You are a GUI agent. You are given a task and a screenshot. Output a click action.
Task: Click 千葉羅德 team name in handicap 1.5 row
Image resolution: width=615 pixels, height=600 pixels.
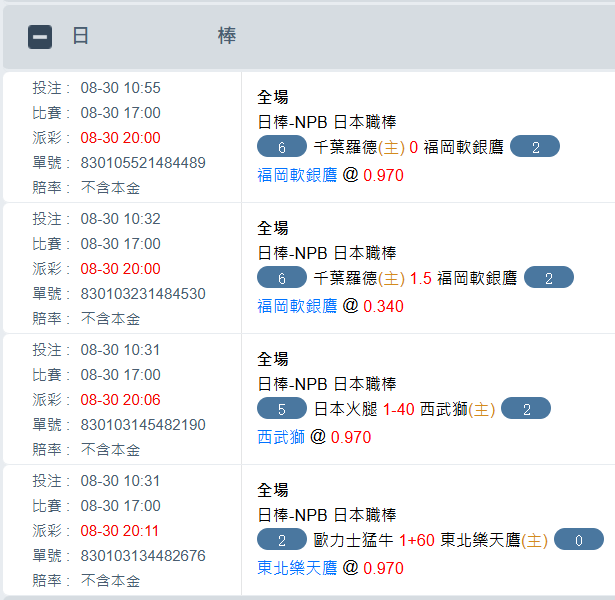pyautogui.click(x=346, y=278)
